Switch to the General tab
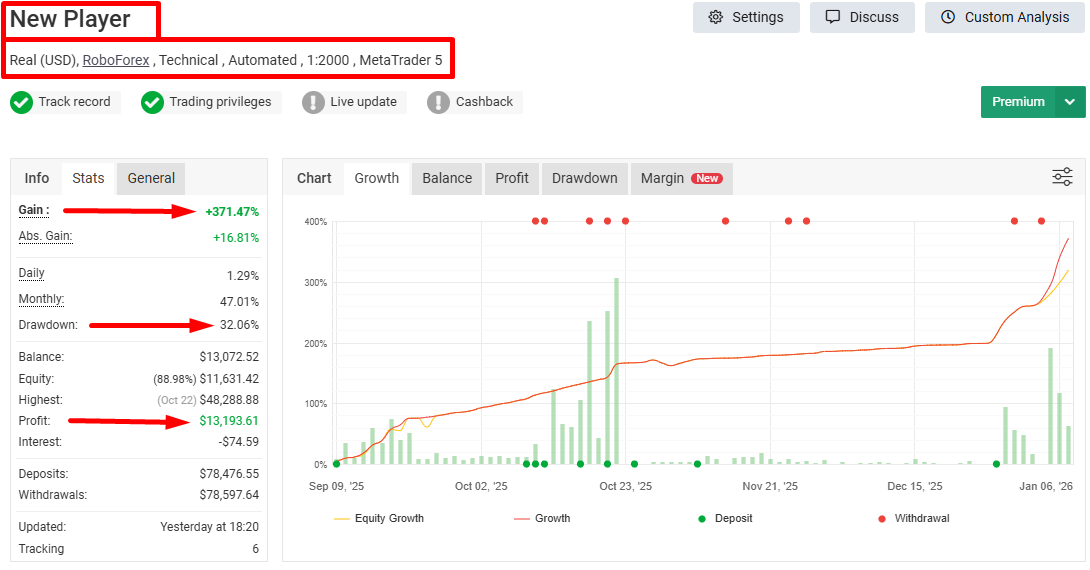 pyautogui.click(x=151, y=179)
